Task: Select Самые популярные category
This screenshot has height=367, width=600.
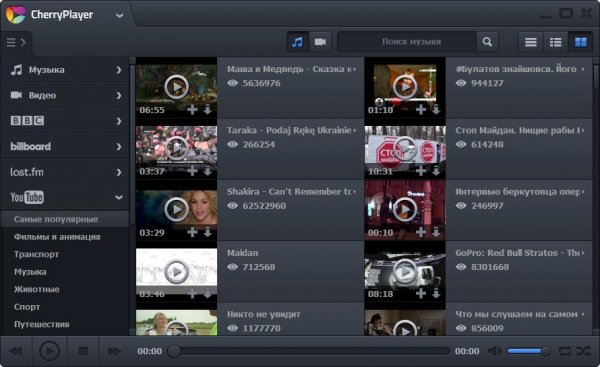Action: click(x=65, y=219)
